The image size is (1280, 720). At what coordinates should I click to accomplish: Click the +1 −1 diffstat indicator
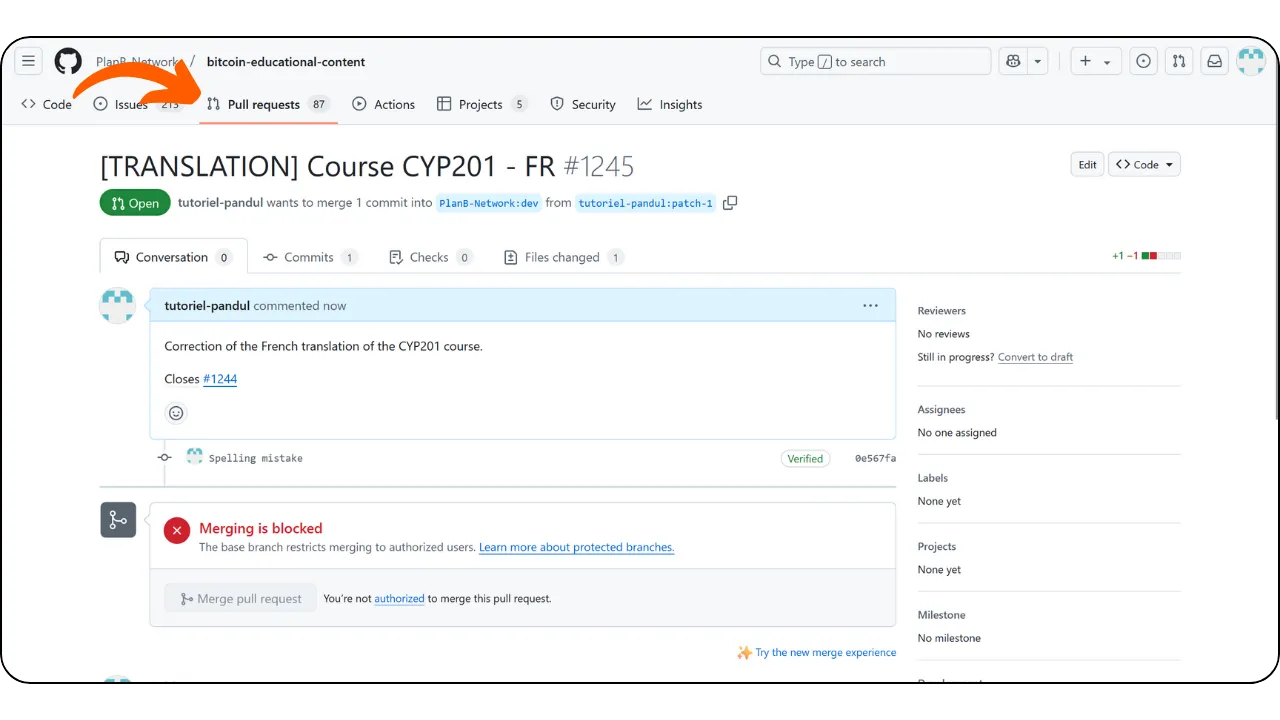(1146, 256)
